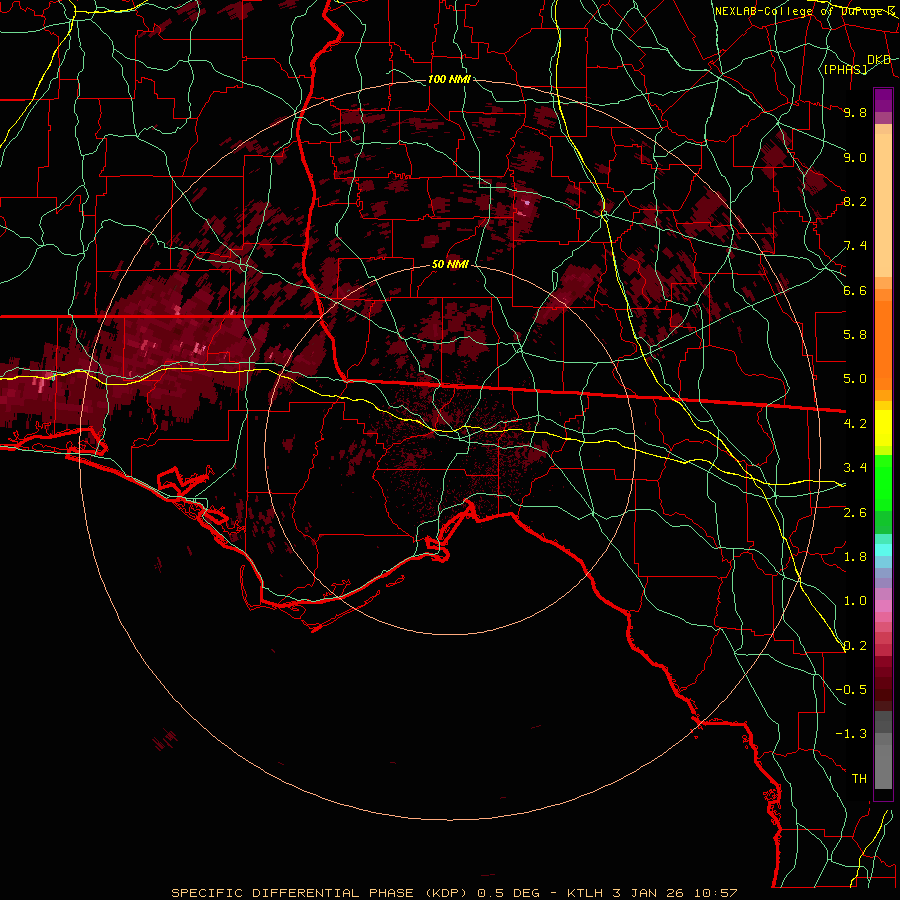
Task: Select the 2.6 scale value
Action: (x=855, y=513)
